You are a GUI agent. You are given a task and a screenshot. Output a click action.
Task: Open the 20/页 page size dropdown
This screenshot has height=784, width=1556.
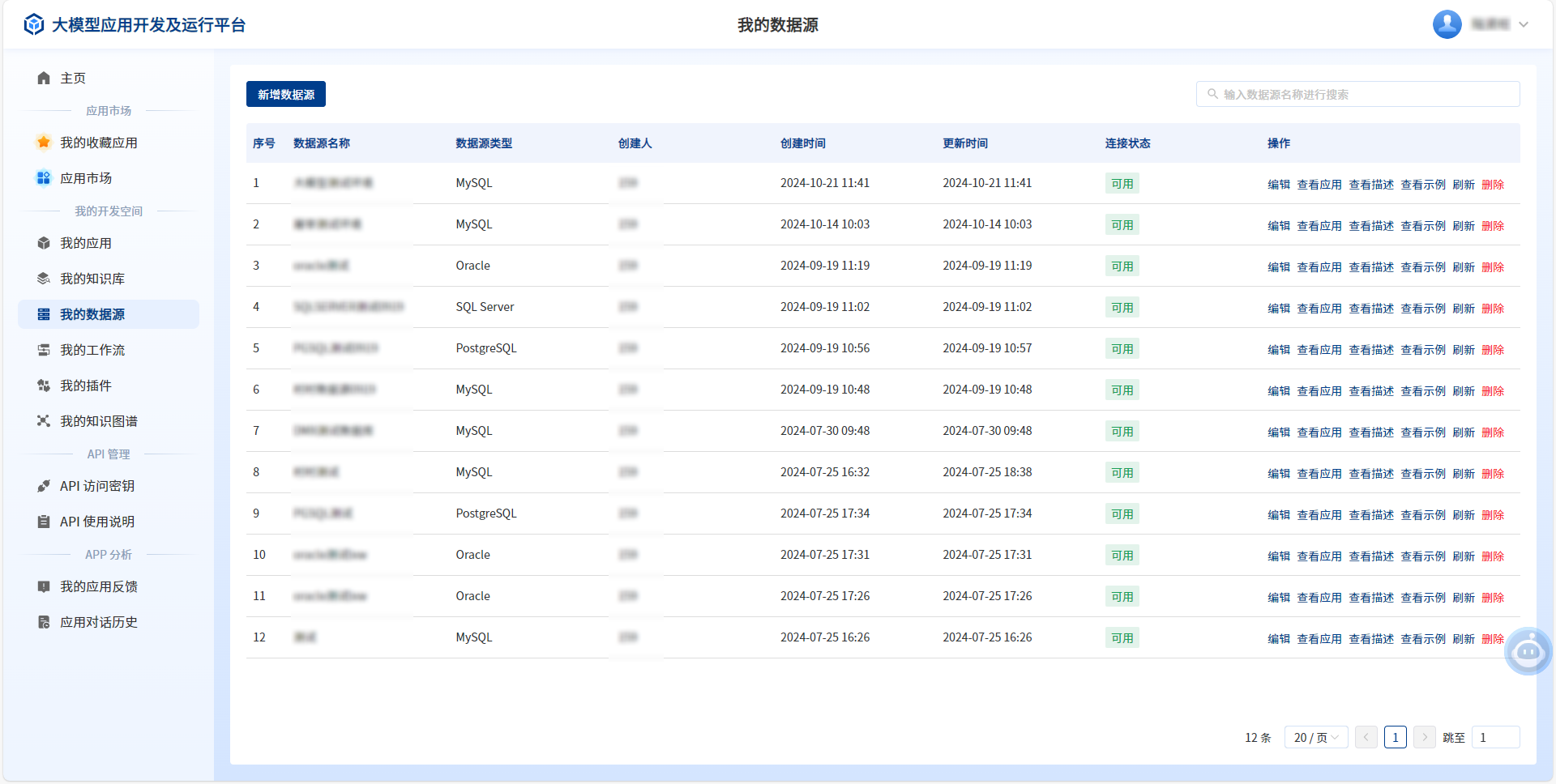pos(1316,738)
